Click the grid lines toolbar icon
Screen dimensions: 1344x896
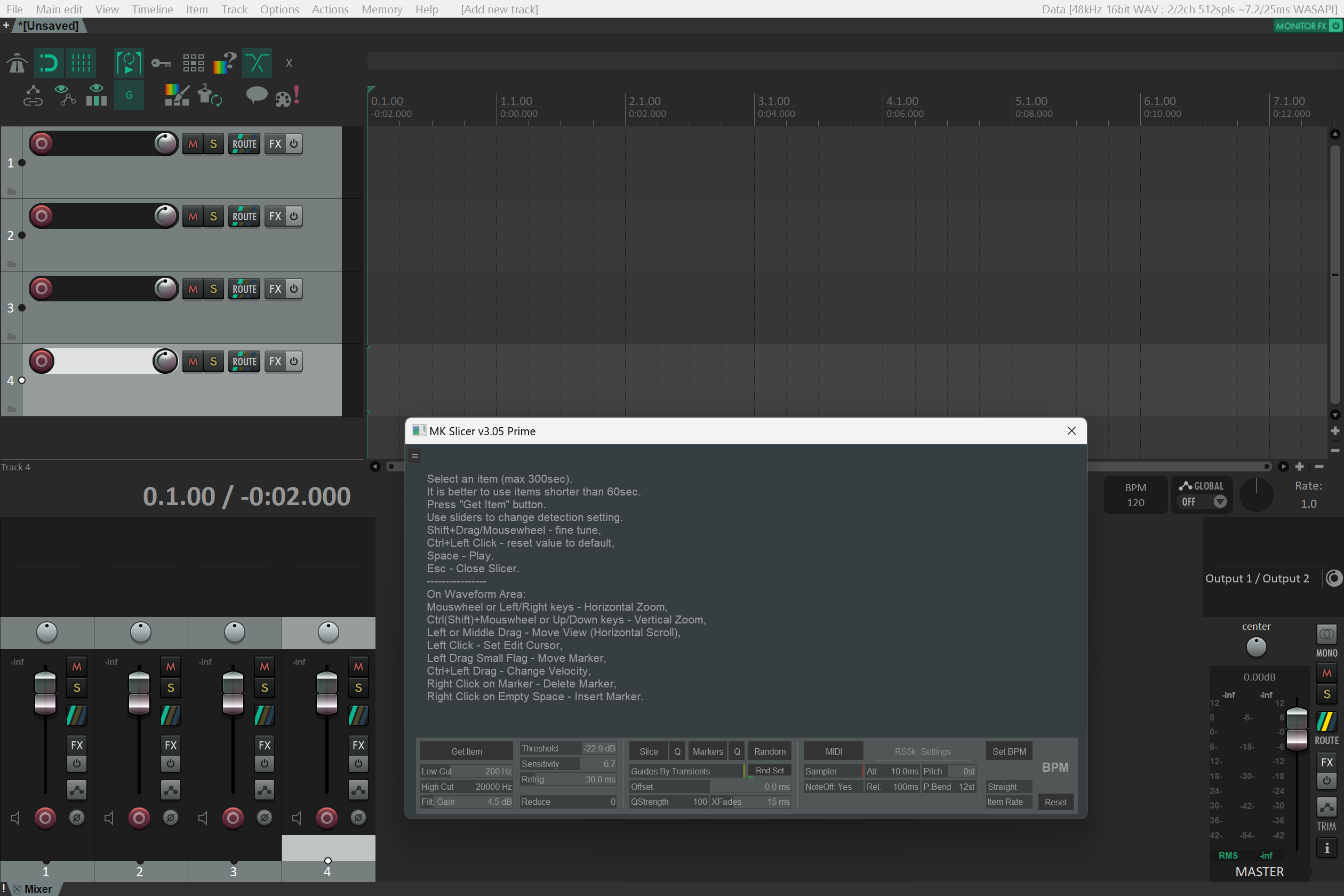[81, 63]
